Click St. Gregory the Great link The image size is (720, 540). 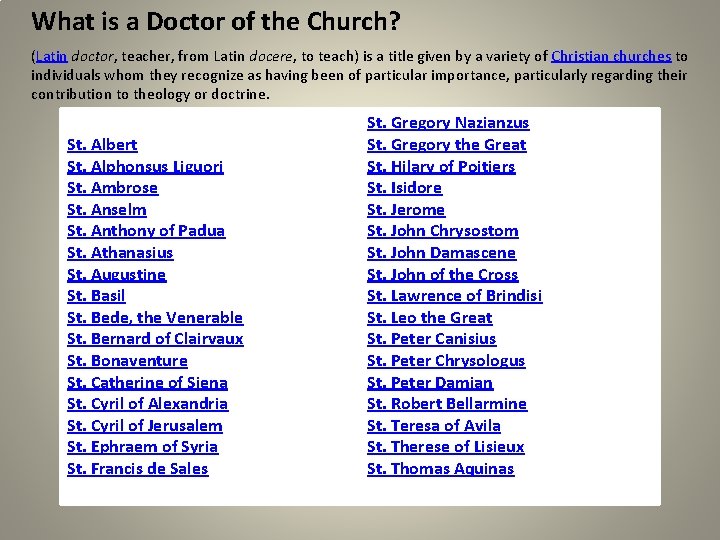pos(447,145)
